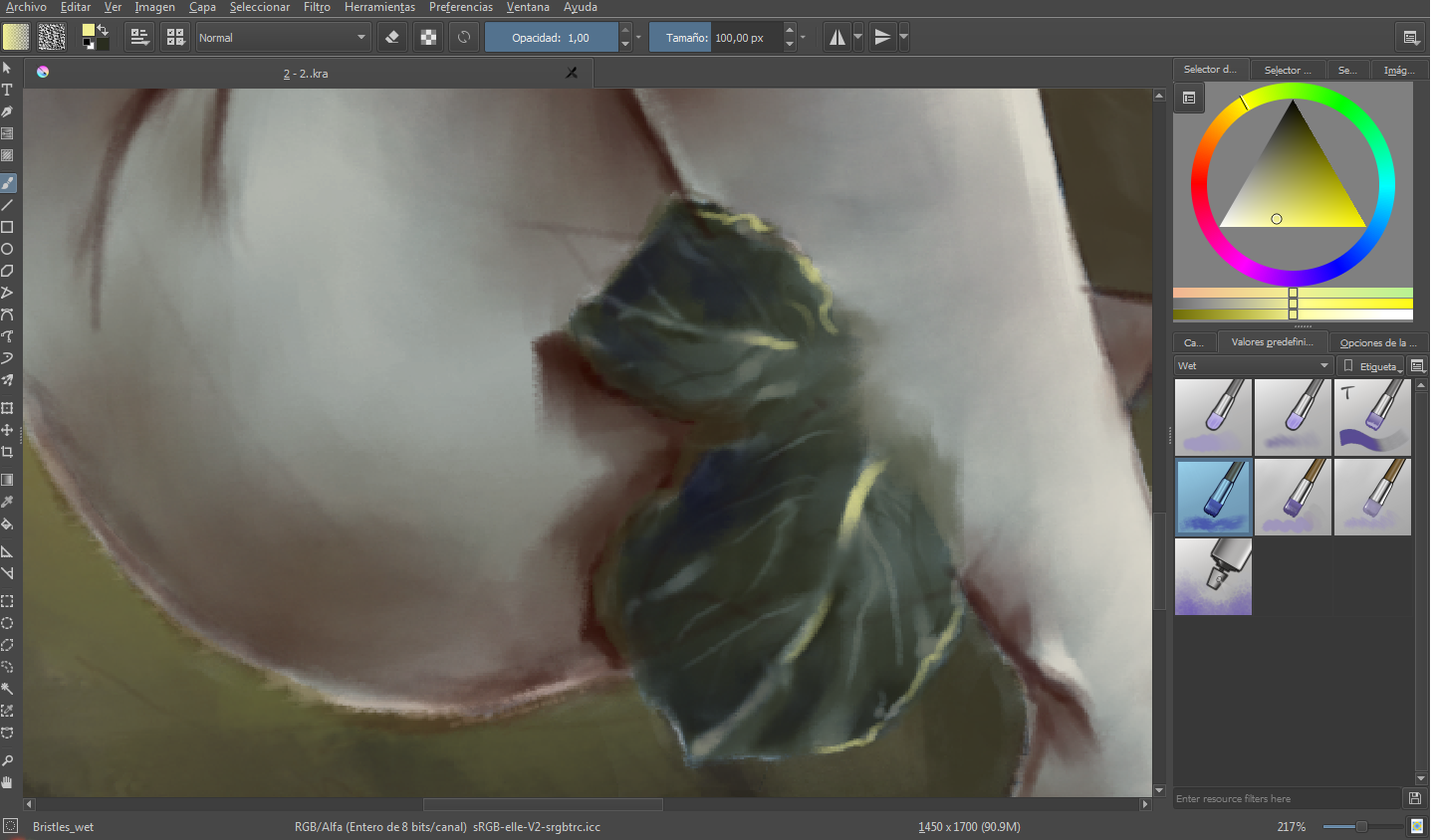Open the Normal blending mode dropdown
Viewport: 1434px width, 840px height.
click(283, 38)
